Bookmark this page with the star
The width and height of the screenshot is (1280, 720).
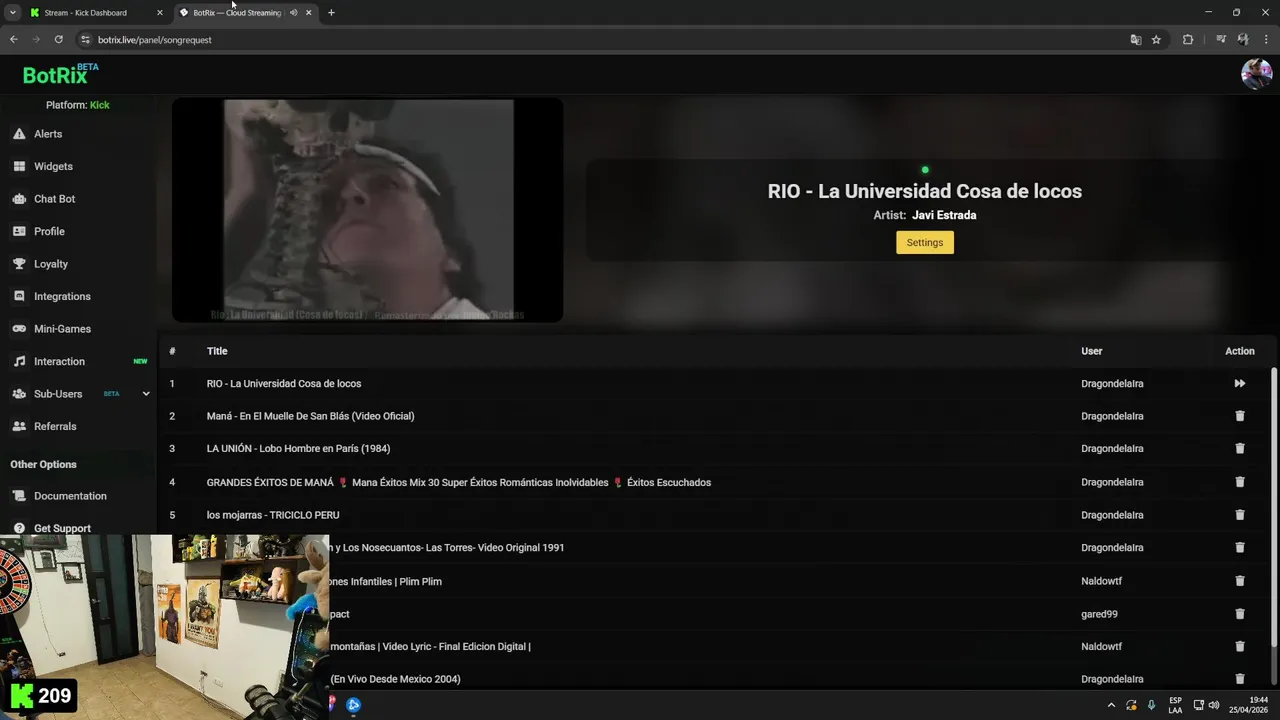tap(1156, 40)
